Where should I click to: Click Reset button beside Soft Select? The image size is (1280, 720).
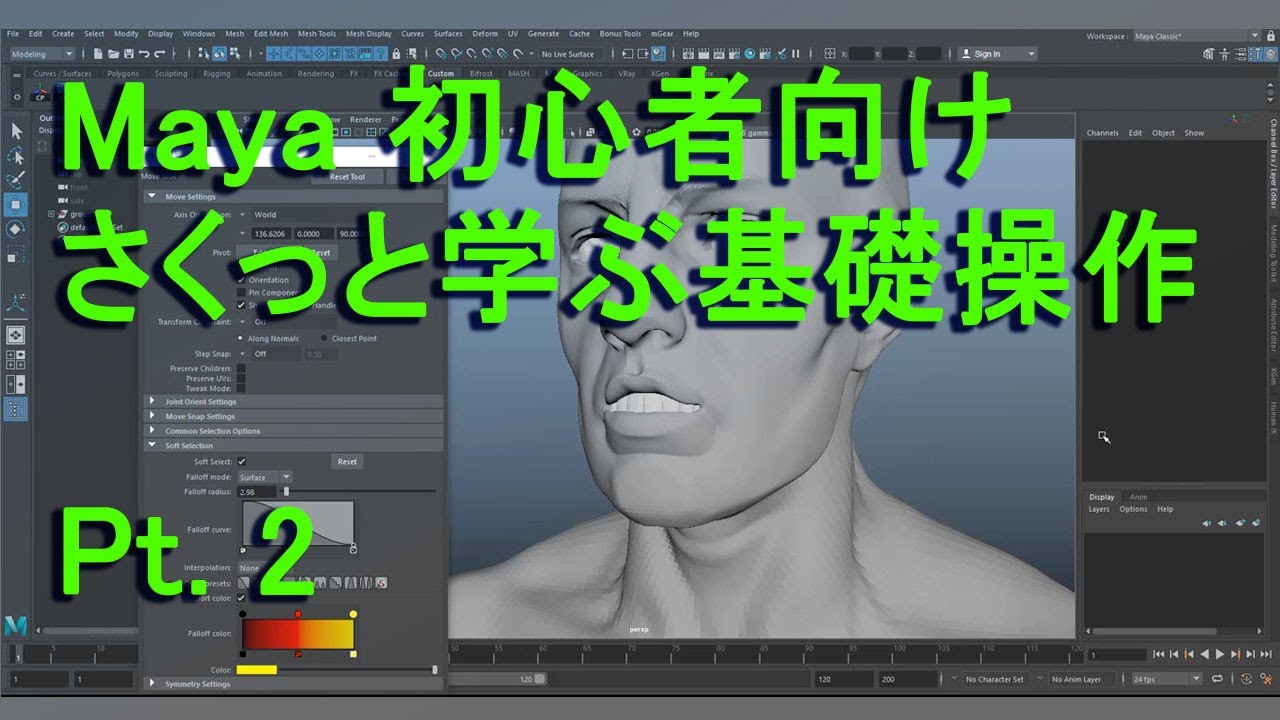tap(347, 461)
